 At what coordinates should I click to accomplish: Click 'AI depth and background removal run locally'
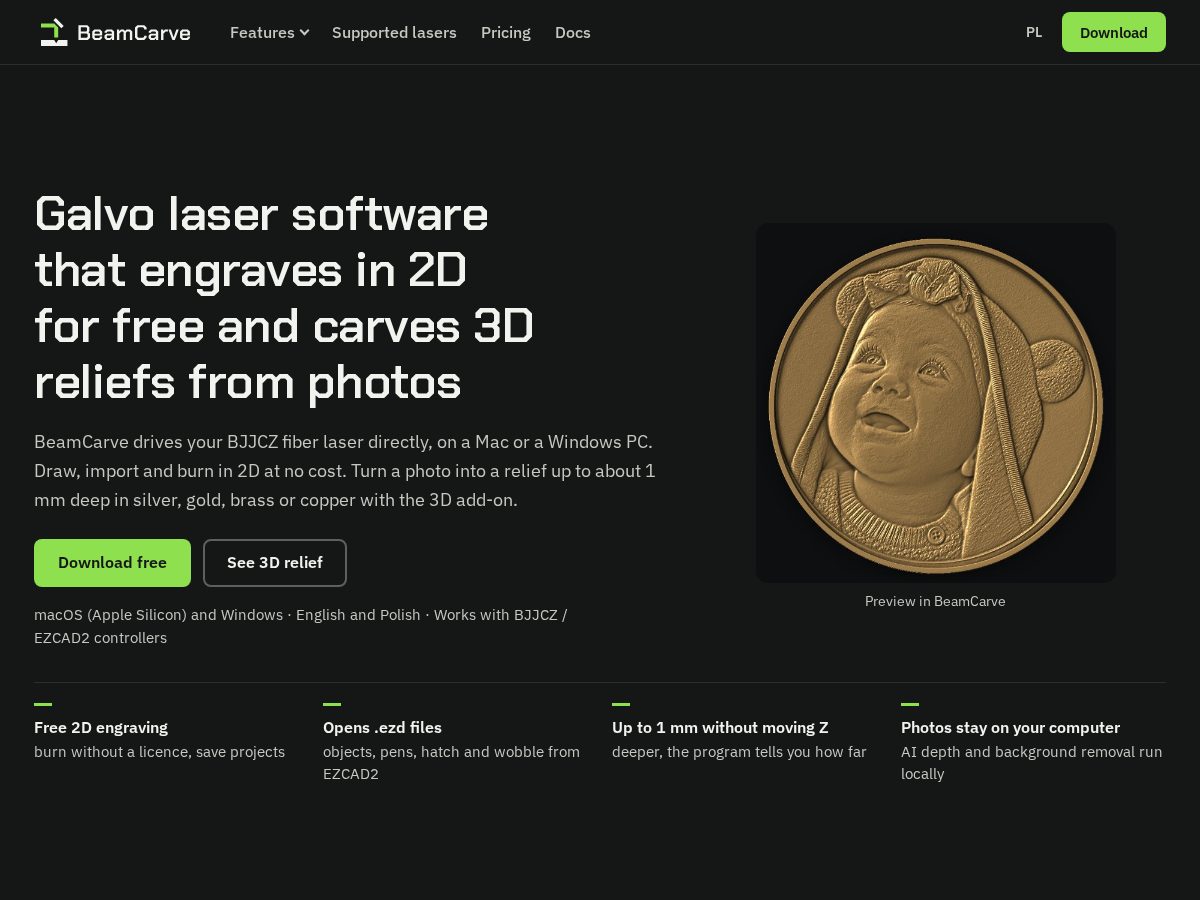[x=1031, y=763]
